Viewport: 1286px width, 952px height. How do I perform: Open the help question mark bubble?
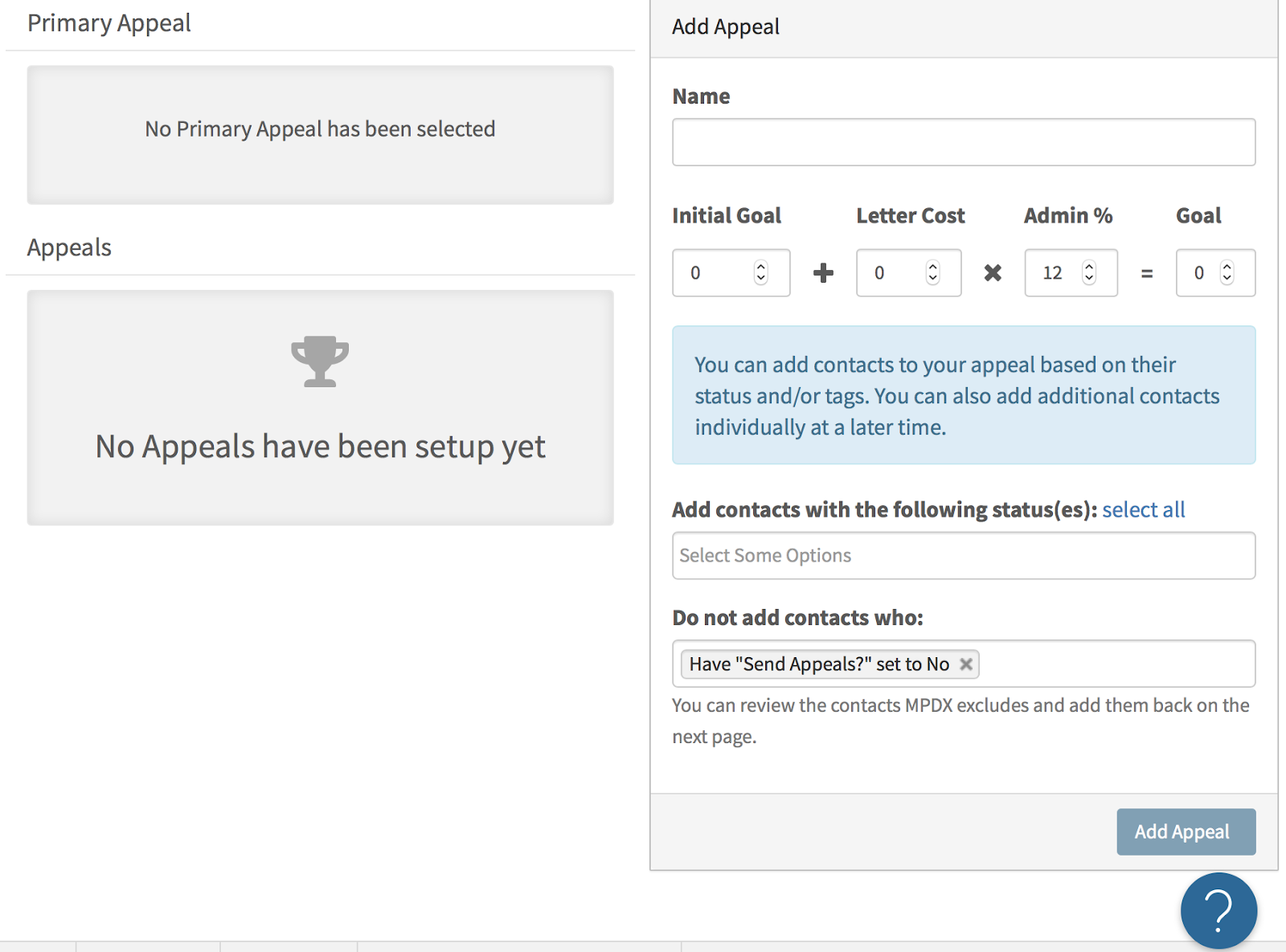pyautogui.click(x=1218, y=910)
